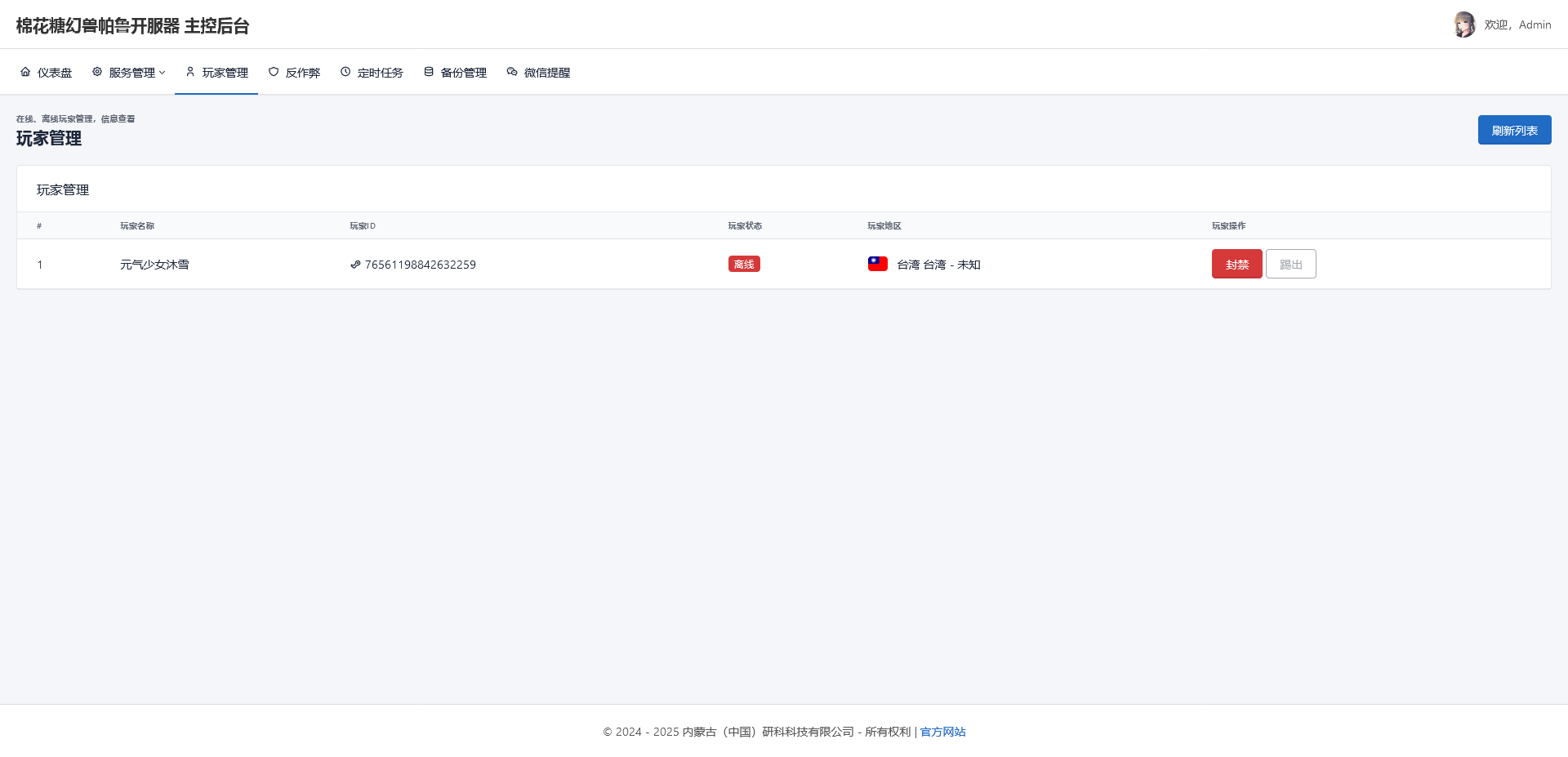Screen dimensions: 1568x757
Task: Switch to the 玩家管理 tab
Action: tap(225, 72)
